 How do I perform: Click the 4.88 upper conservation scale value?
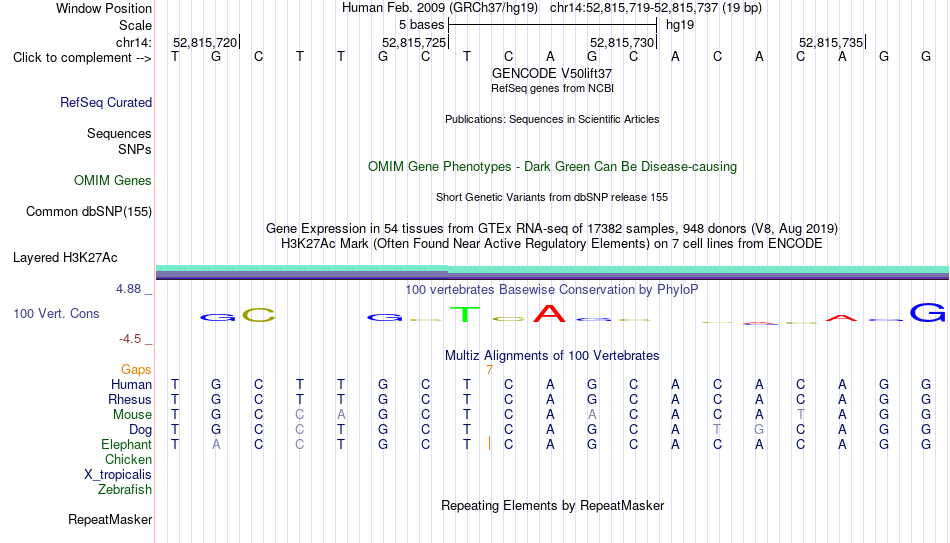click(128, 289)
